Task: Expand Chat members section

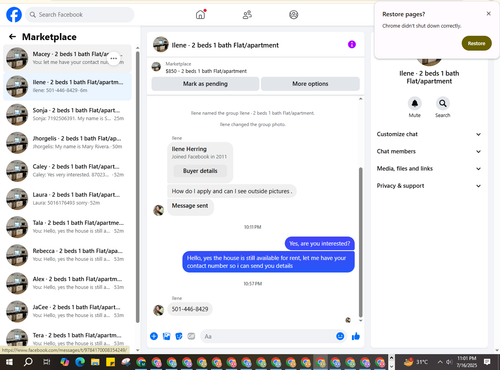Action: [x=429, y=151]
